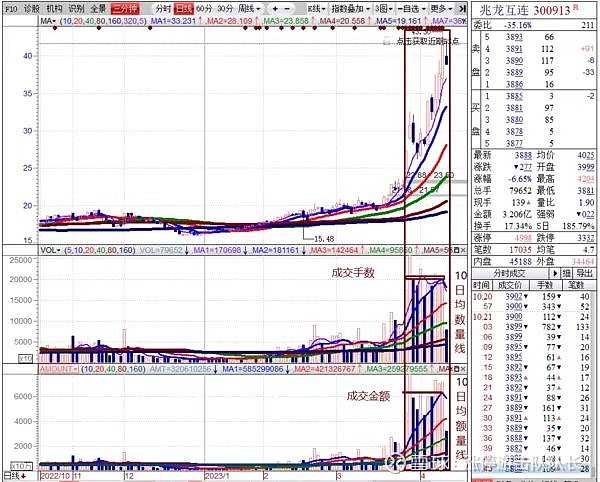Screen dimensions: 600x482
Task: Select the 60分 timeframe tab
Action: tap(201, 7)
